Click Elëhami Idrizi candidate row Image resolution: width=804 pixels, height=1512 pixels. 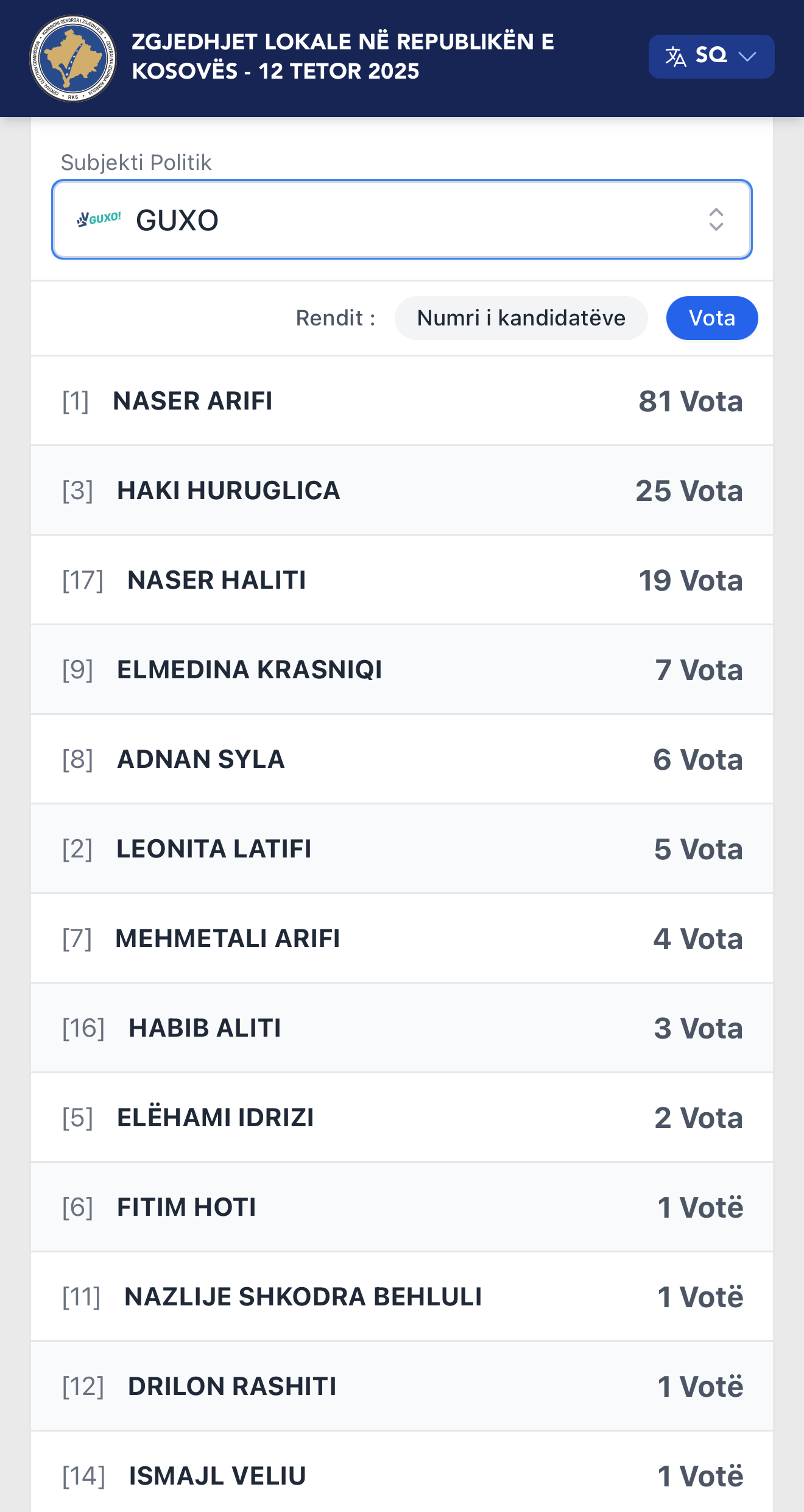402,1118
